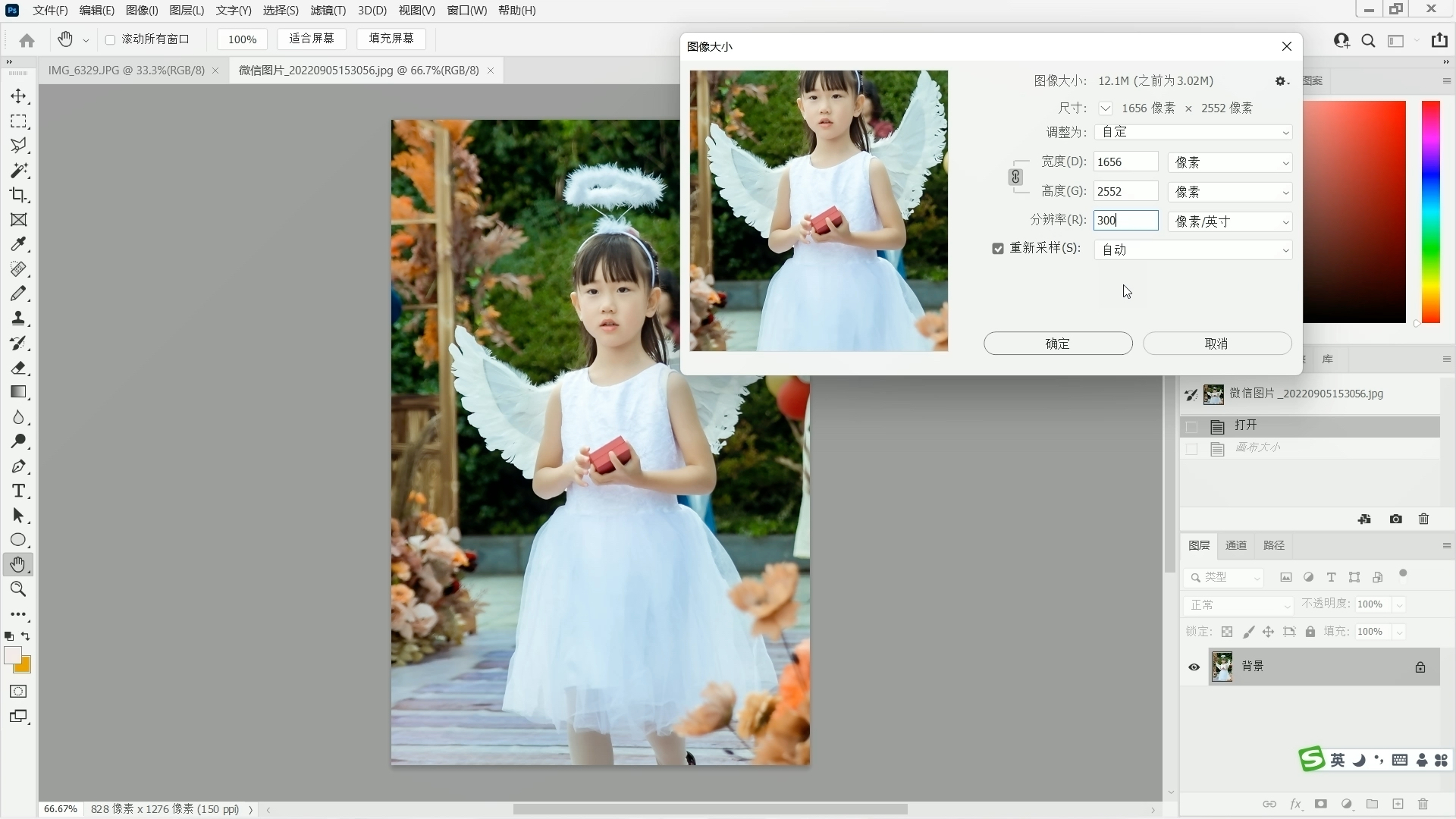Select the Move tool
This screenshot has height=819, width=1456.
pyautogui.click(x=19, y=96)
